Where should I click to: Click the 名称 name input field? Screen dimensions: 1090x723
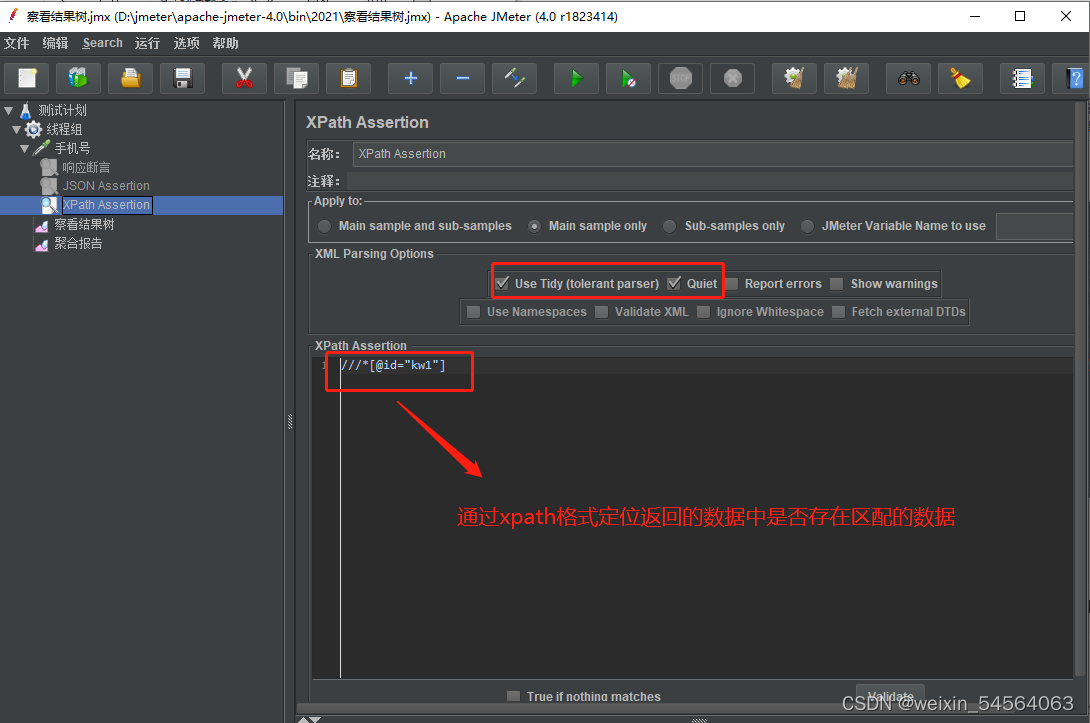click(x=713, y=154)
